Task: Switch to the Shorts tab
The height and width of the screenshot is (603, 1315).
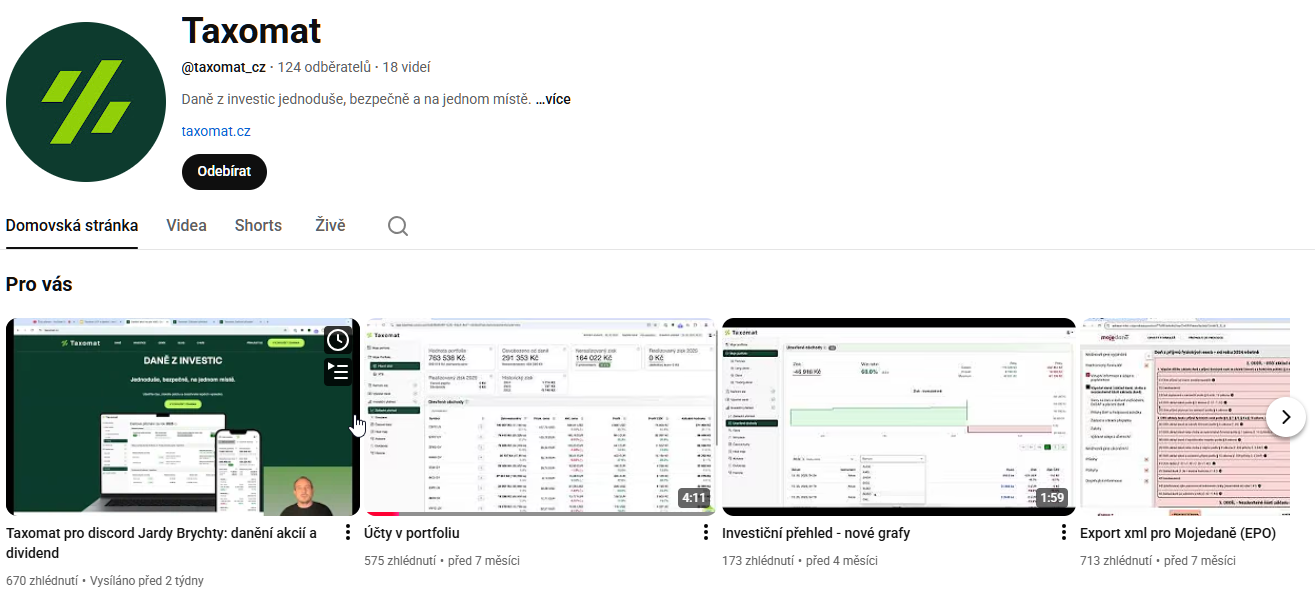Action: coord(258,226)
